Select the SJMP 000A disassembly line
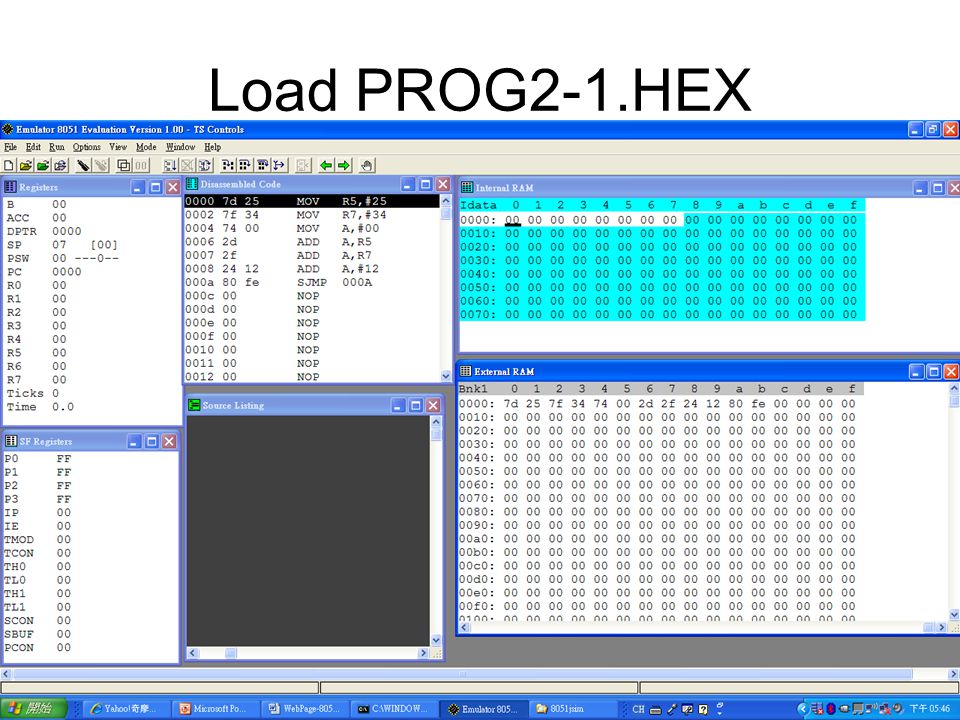This screenshot has height=720, width=960. coord(312,282)
